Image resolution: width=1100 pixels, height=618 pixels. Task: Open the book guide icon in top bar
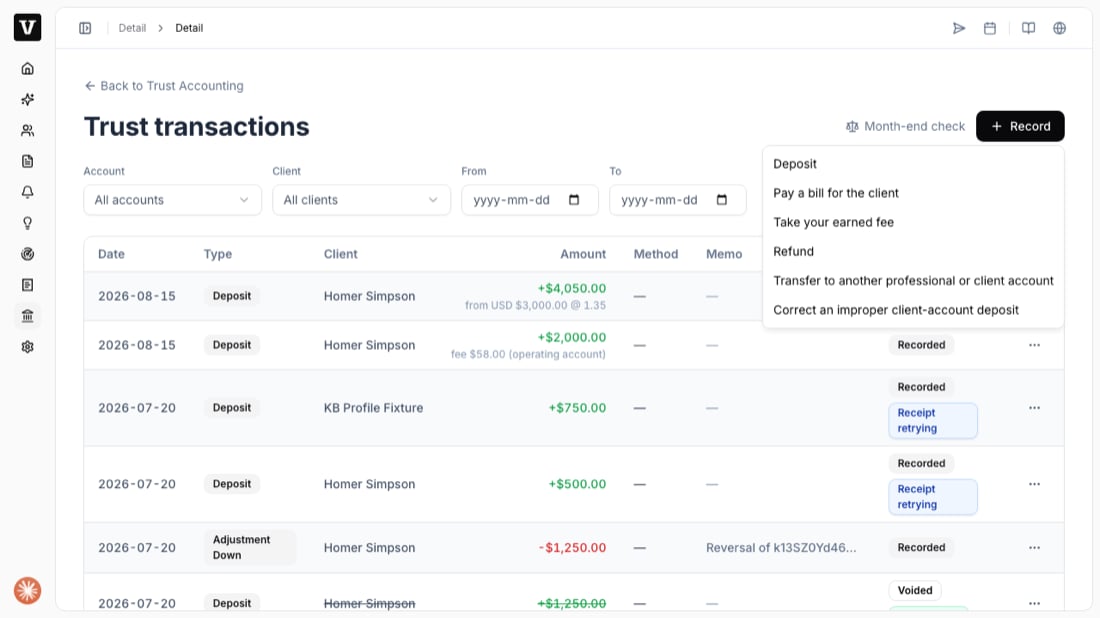coord(1028,28)
